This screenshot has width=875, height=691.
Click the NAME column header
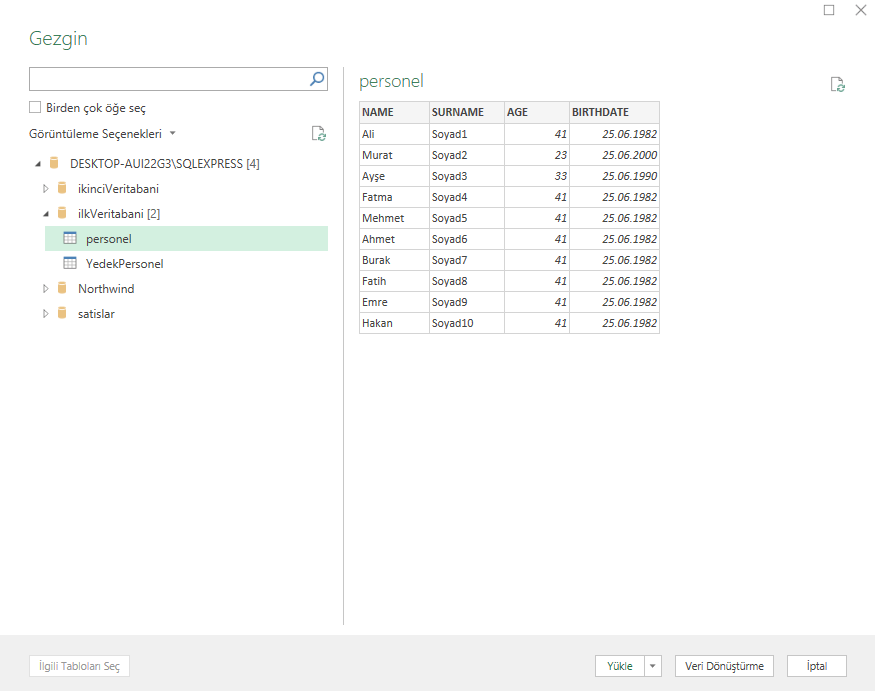coord(395,112)
